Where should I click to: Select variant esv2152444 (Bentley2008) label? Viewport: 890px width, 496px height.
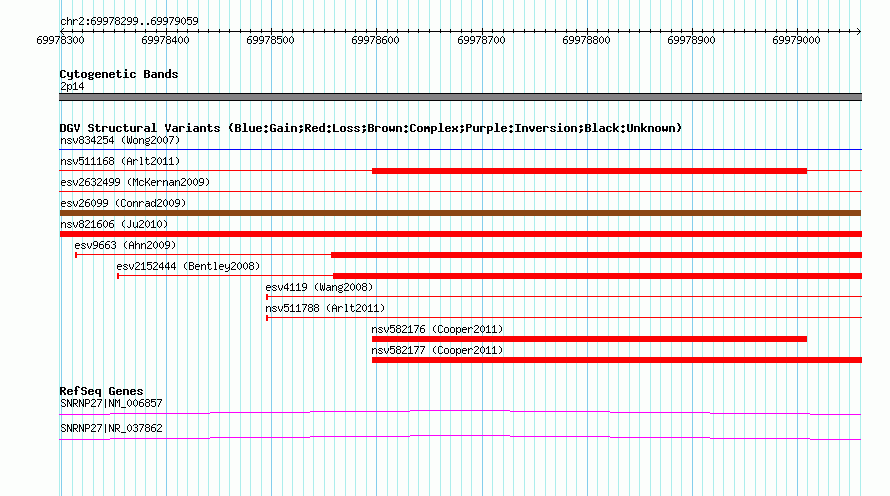[x=188, y=266]
